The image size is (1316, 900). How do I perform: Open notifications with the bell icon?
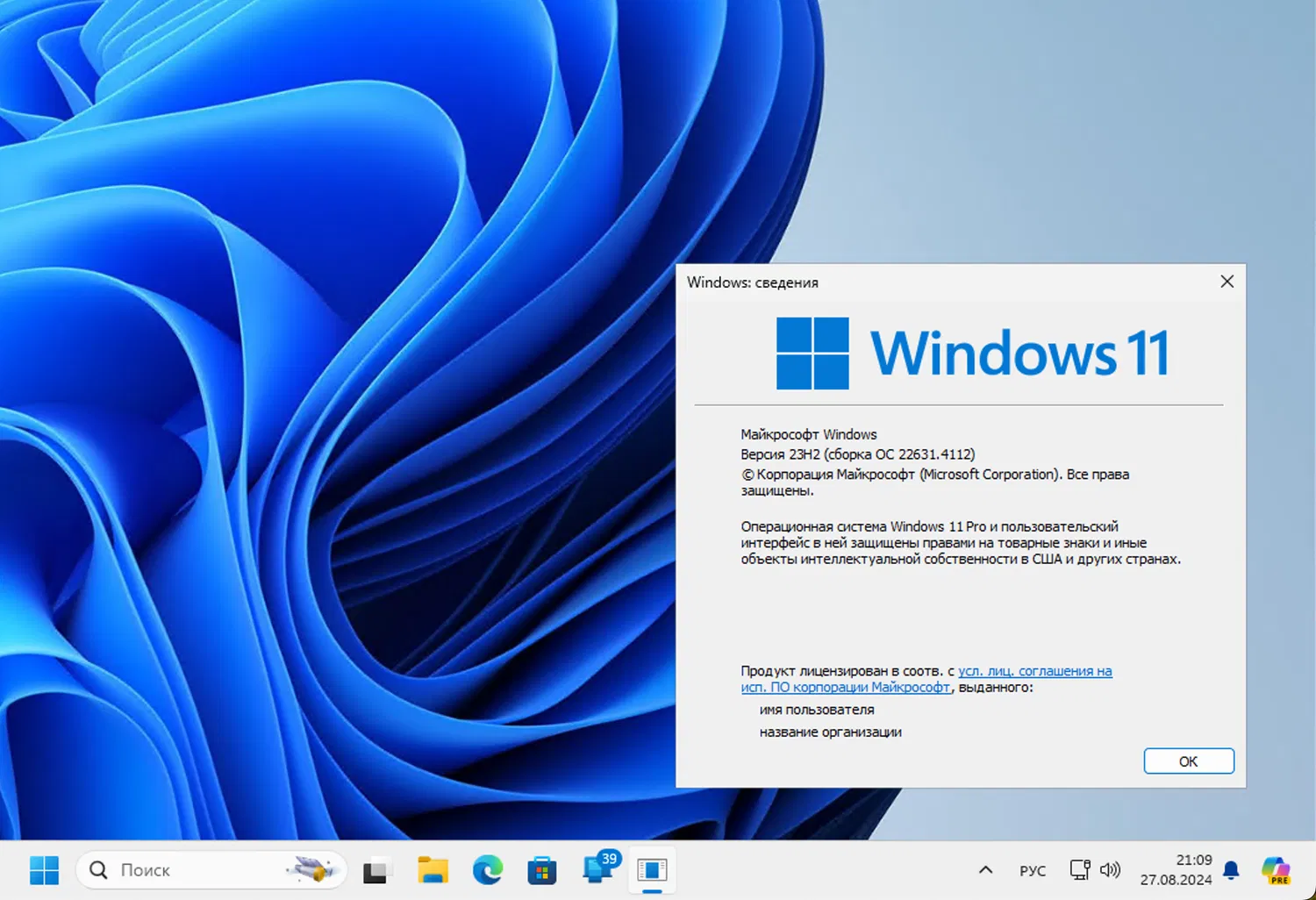click(x=1230, y=869)
